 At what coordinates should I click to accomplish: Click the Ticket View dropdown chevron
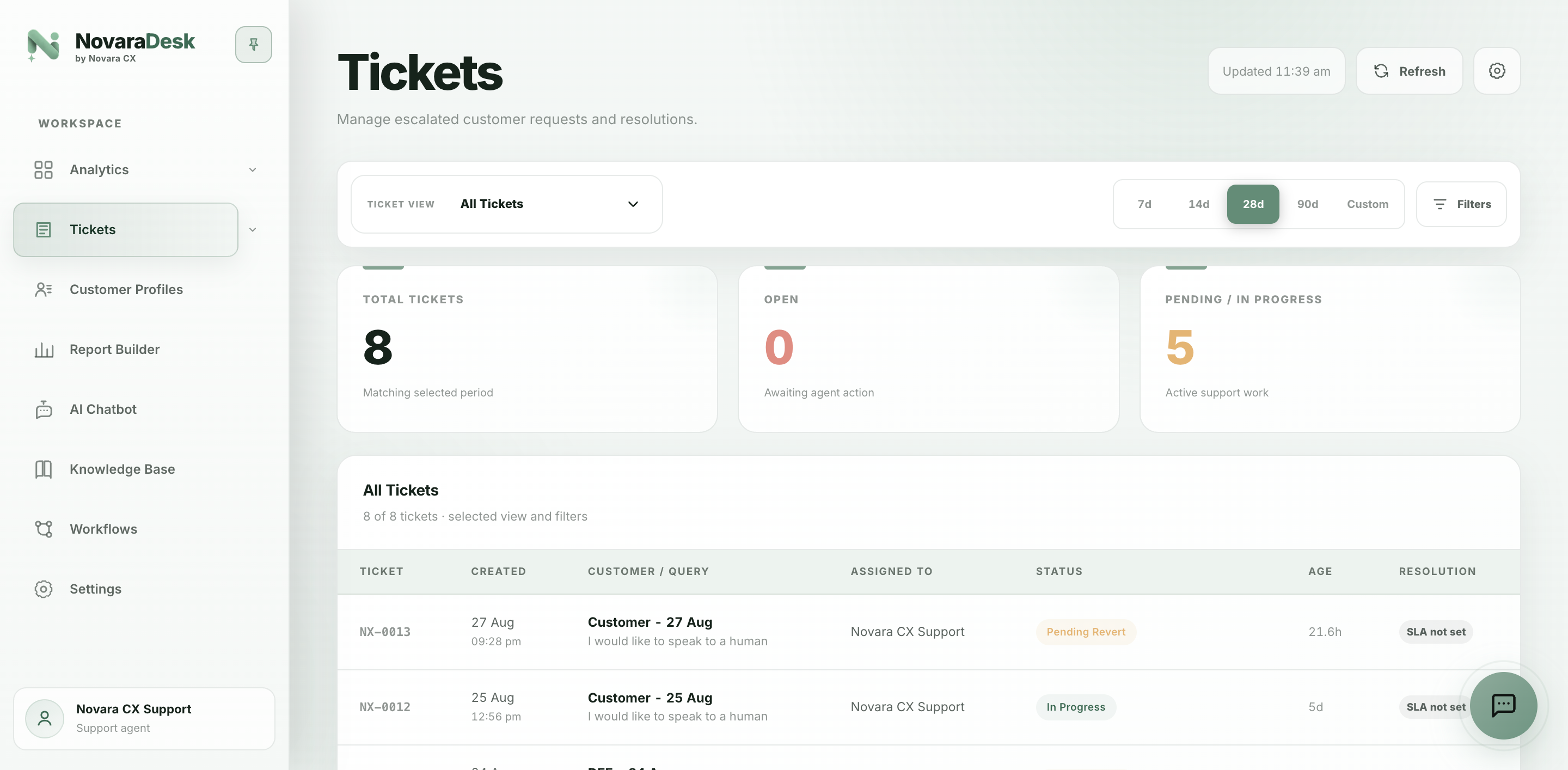coord(633,204)
